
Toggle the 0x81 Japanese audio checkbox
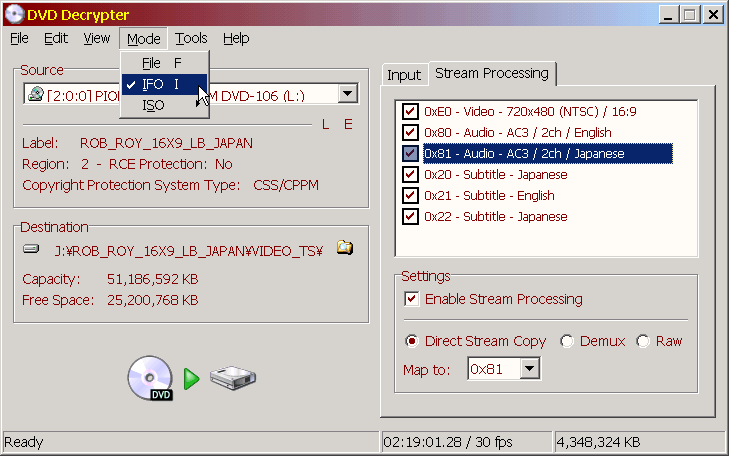tap(410, 154)
